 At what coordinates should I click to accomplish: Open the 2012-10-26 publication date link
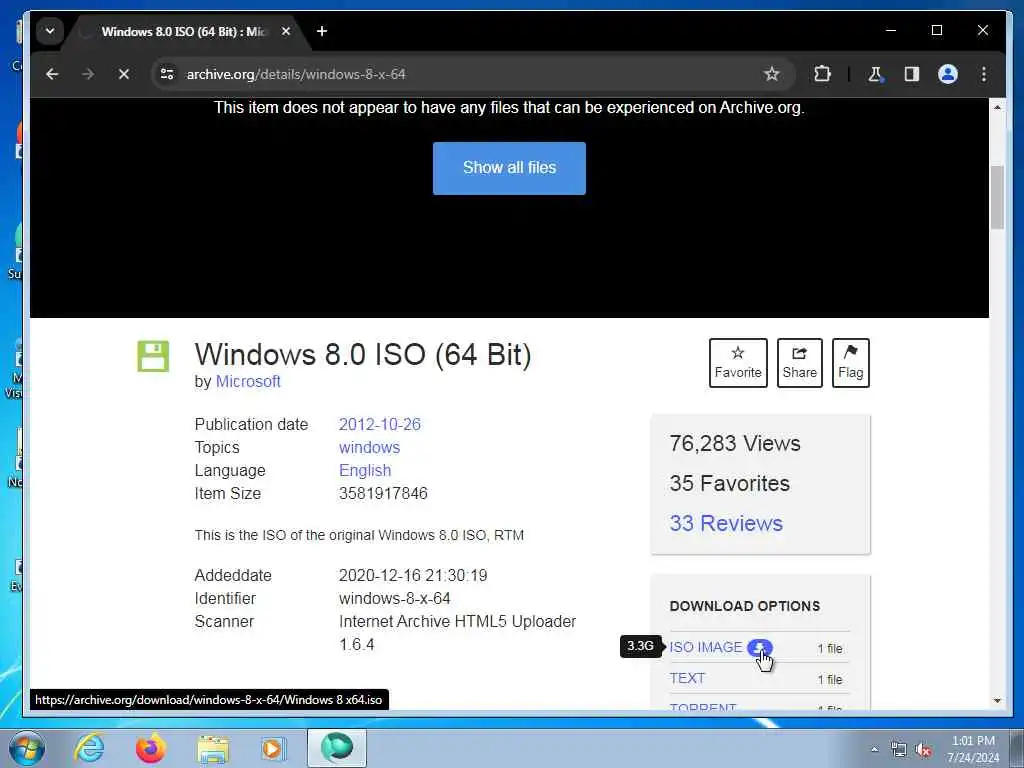coord(380,424)
